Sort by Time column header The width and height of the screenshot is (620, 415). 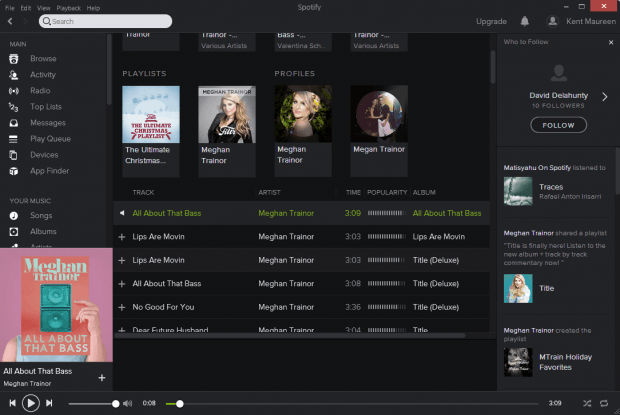click(x=353, y=192)
